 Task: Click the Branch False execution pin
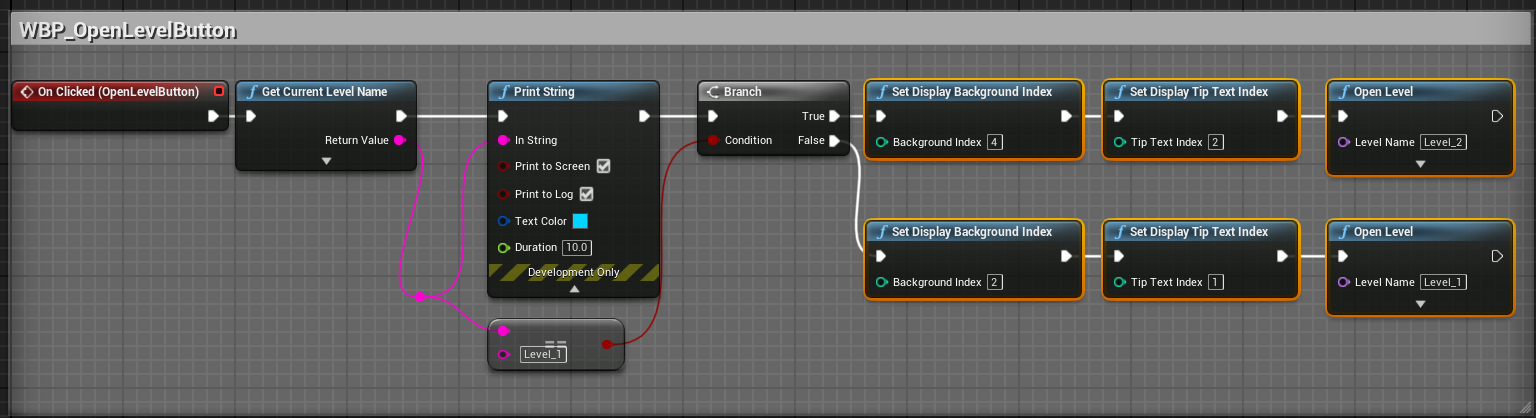tap(836, 140)
